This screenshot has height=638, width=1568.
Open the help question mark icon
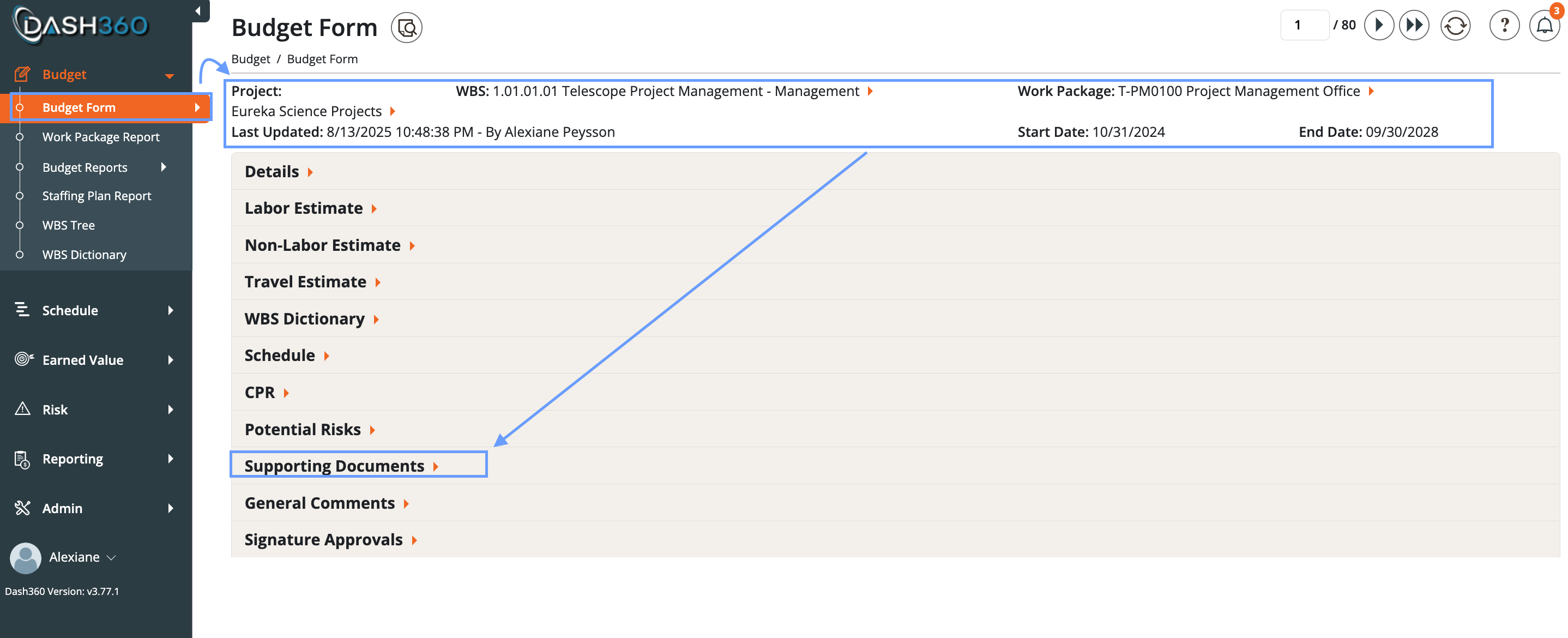[1504, 26]
